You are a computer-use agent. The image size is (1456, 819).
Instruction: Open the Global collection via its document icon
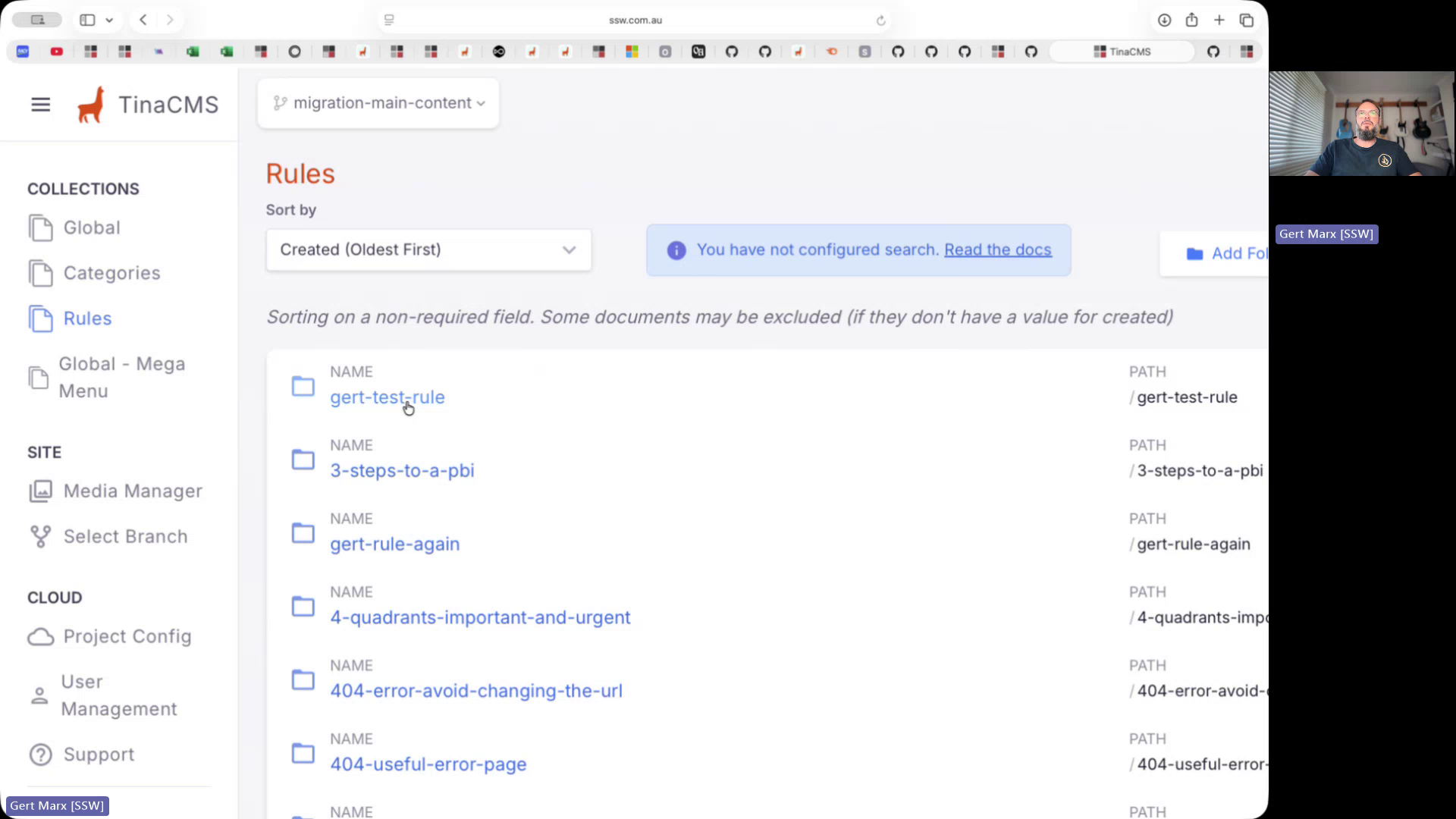click(x=40, y=227)
